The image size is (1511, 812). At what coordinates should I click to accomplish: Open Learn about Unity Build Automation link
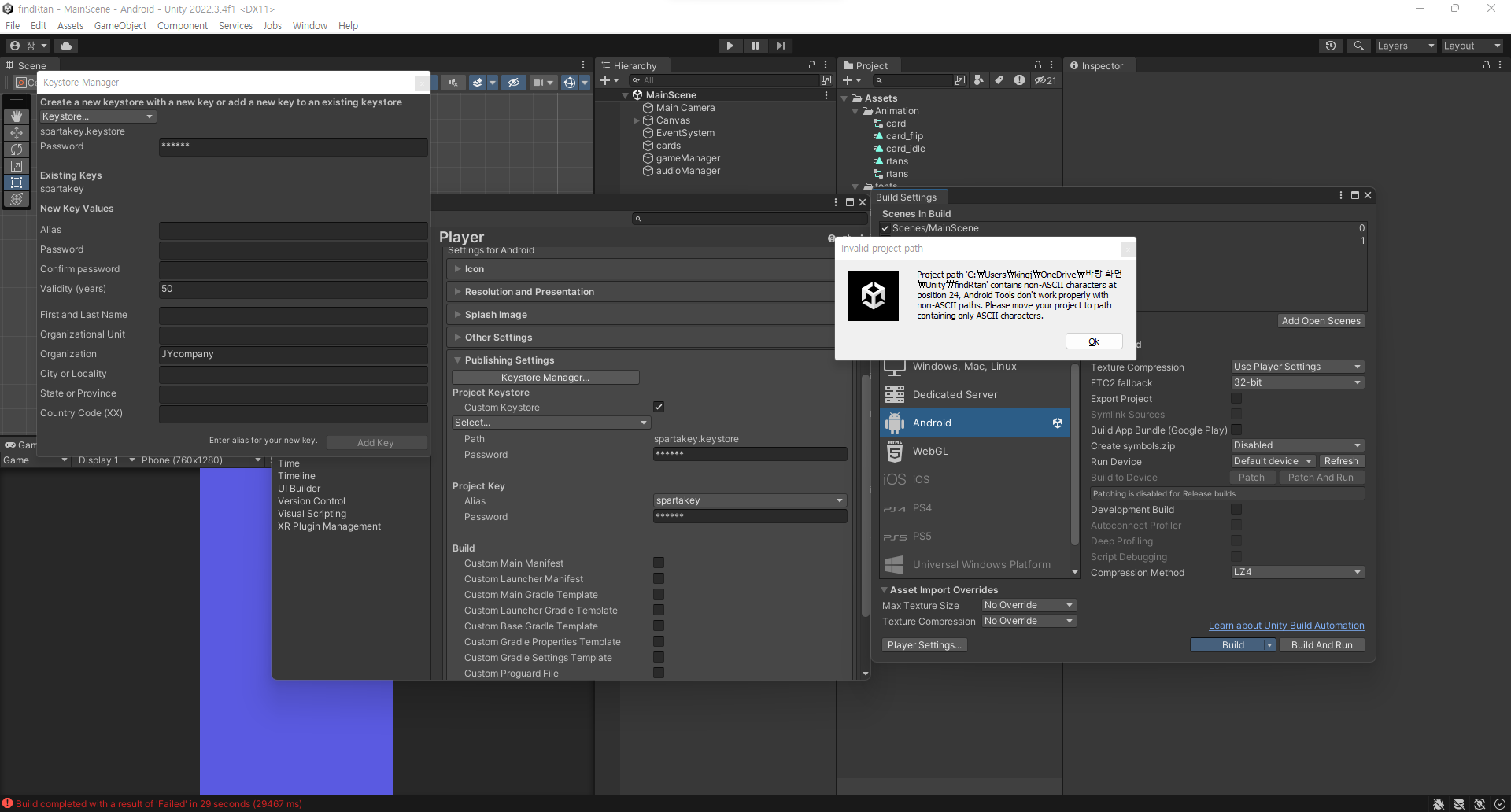point(1287,626)
